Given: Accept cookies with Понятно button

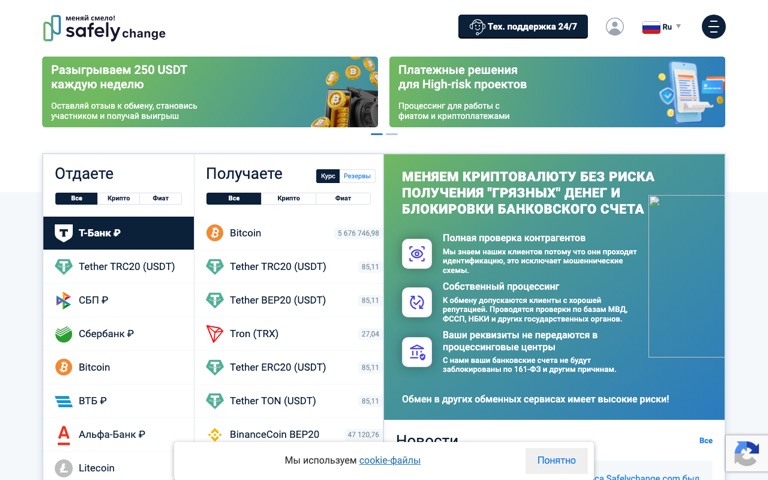Looking at the screenshot, I should [x=556, y=460].
